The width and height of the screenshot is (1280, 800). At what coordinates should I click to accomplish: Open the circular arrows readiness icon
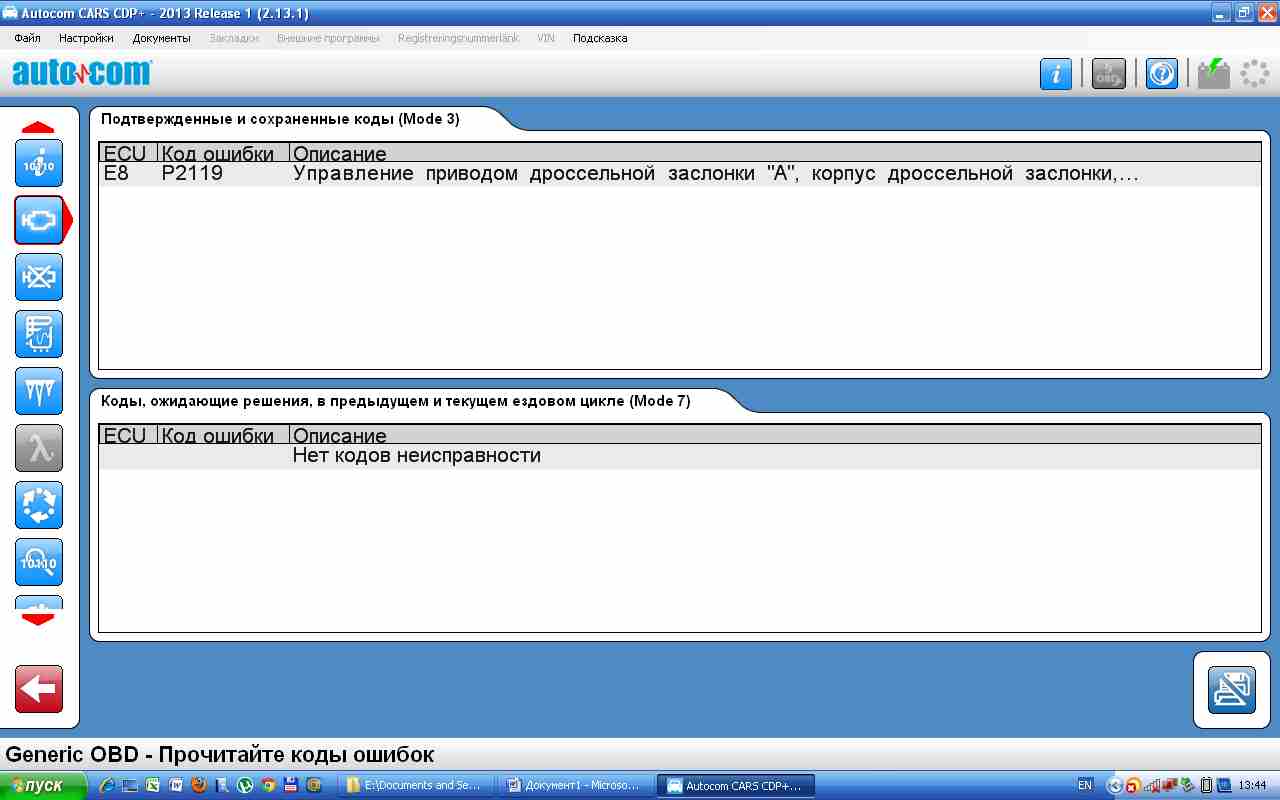(x=39, y=505)
